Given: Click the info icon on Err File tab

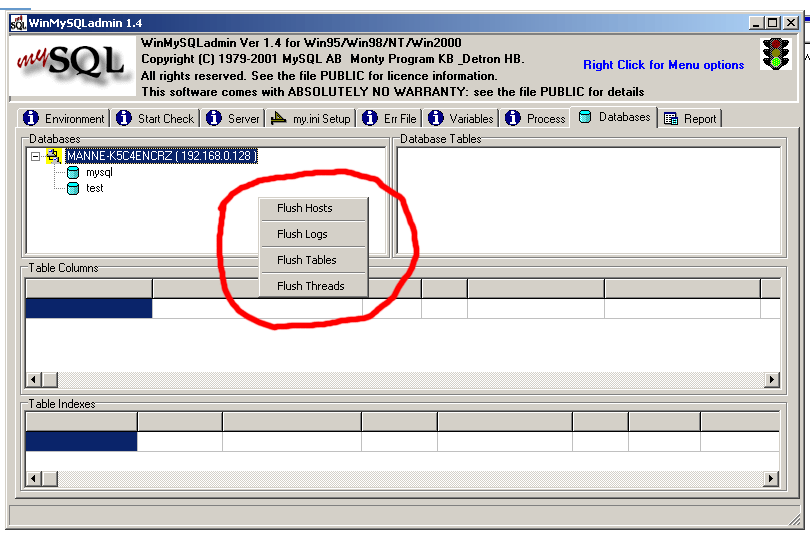Looking at the screenshot, I should 370,118.
